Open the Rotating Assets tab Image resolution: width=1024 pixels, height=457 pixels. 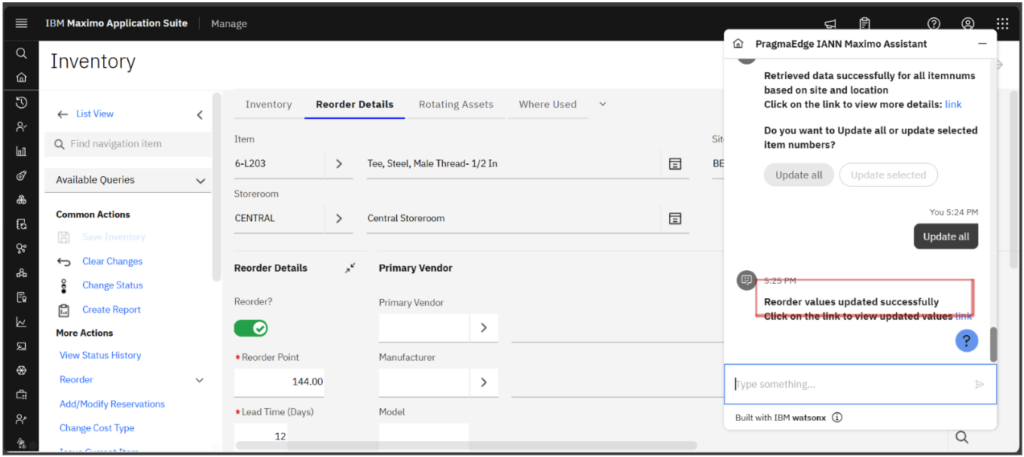click(x=456, y=104)
